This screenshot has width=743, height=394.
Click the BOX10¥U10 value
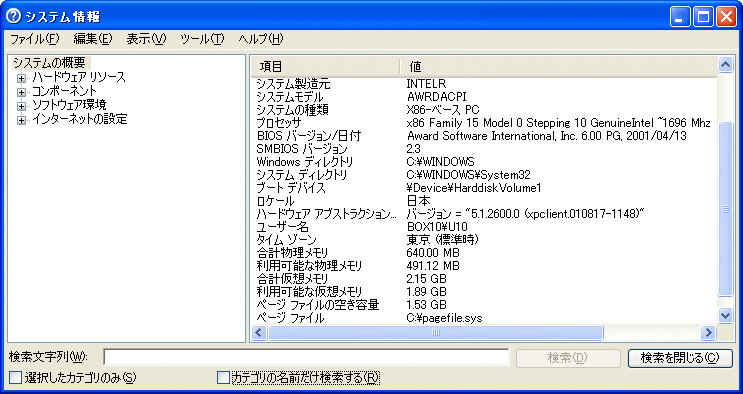pos(437,227)
